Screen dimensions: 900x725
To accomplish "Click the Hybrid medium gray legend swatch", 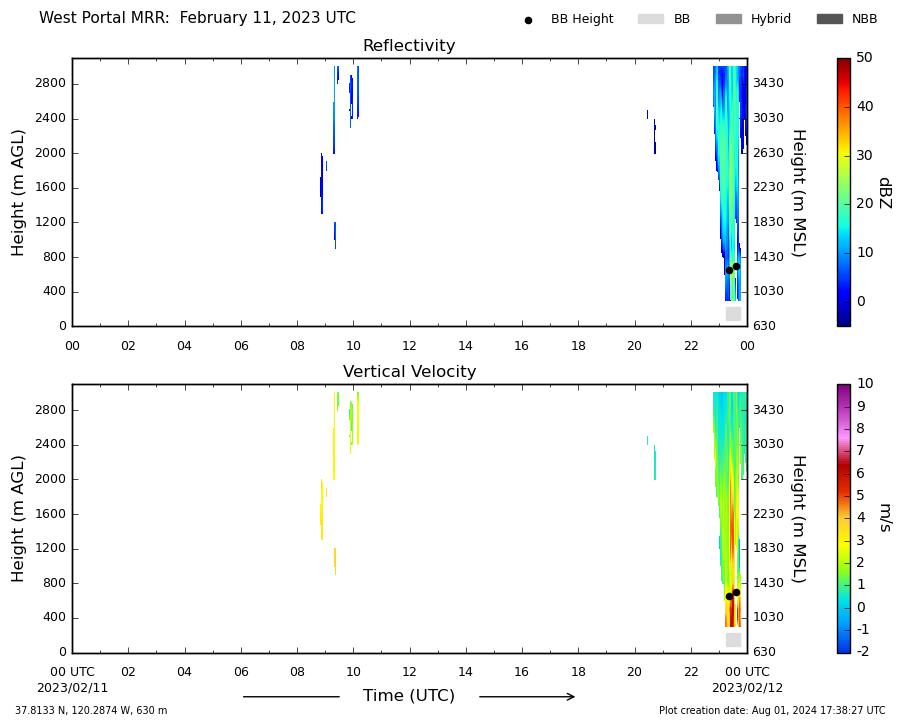I will (x=728, y=19).
